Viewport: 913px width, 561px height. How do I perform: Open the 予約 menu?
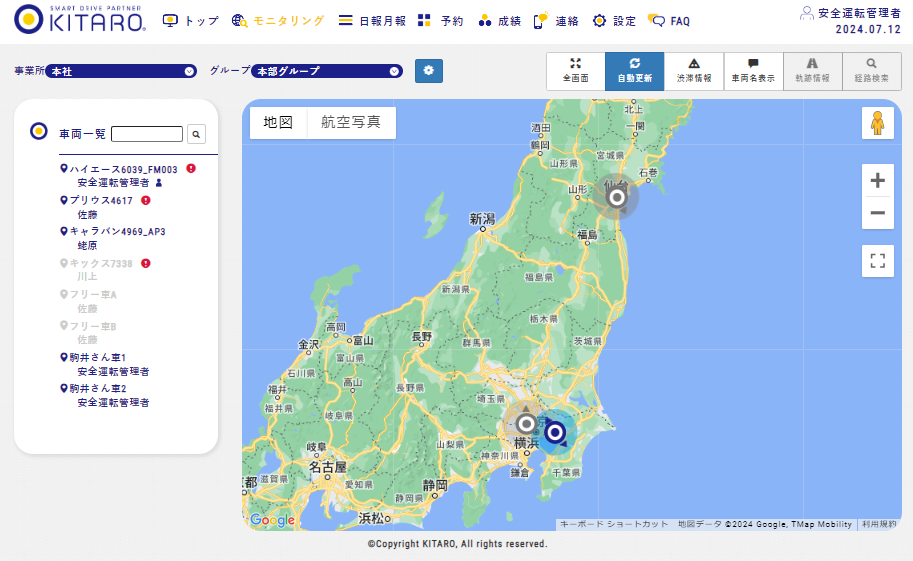[x=441, y=21]
